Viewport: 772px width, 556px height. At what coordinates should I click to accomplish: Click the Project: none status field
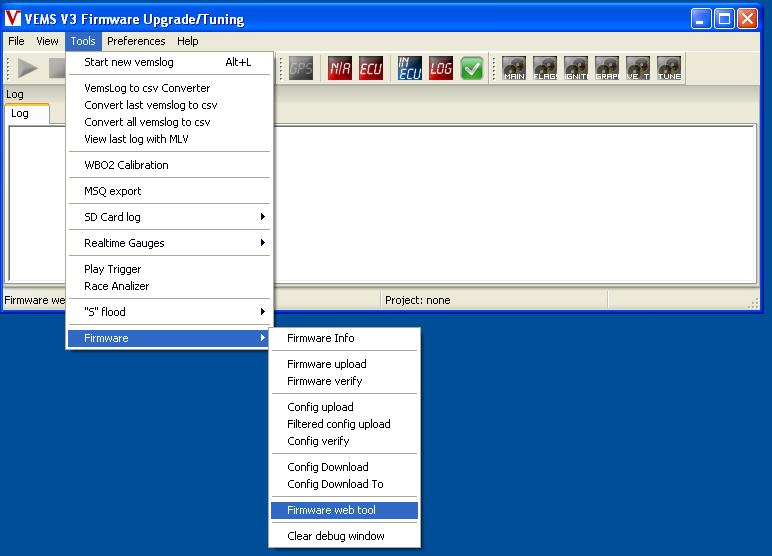point(494,300)
